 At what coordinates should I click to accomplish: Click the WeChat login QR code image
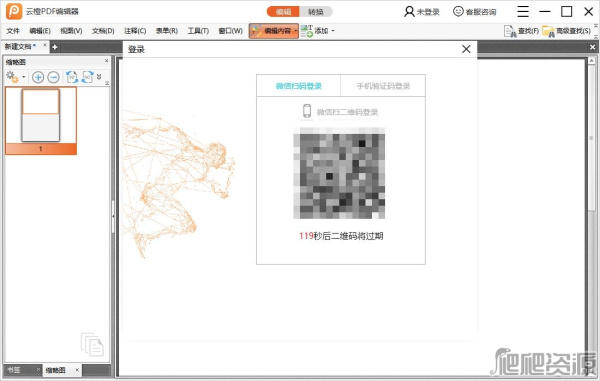[339, 173]
